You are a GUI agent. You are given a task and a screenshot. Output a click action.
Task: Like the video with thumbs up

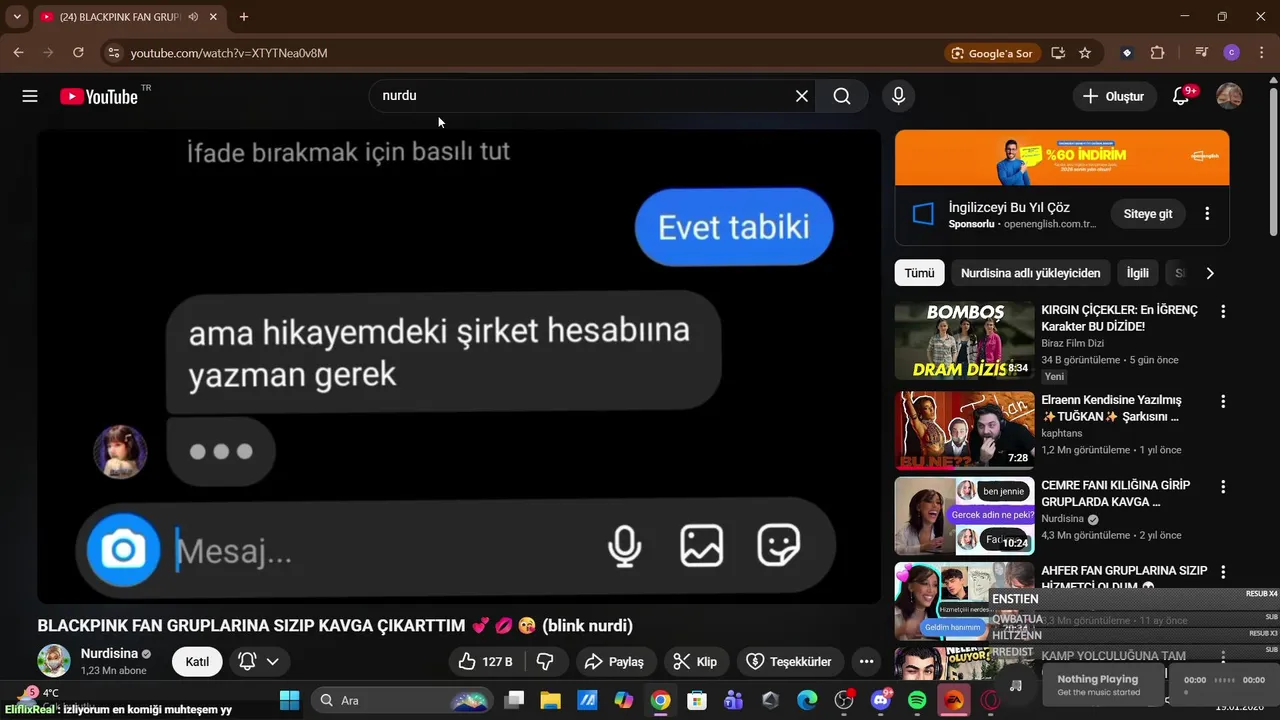point(486,661)
